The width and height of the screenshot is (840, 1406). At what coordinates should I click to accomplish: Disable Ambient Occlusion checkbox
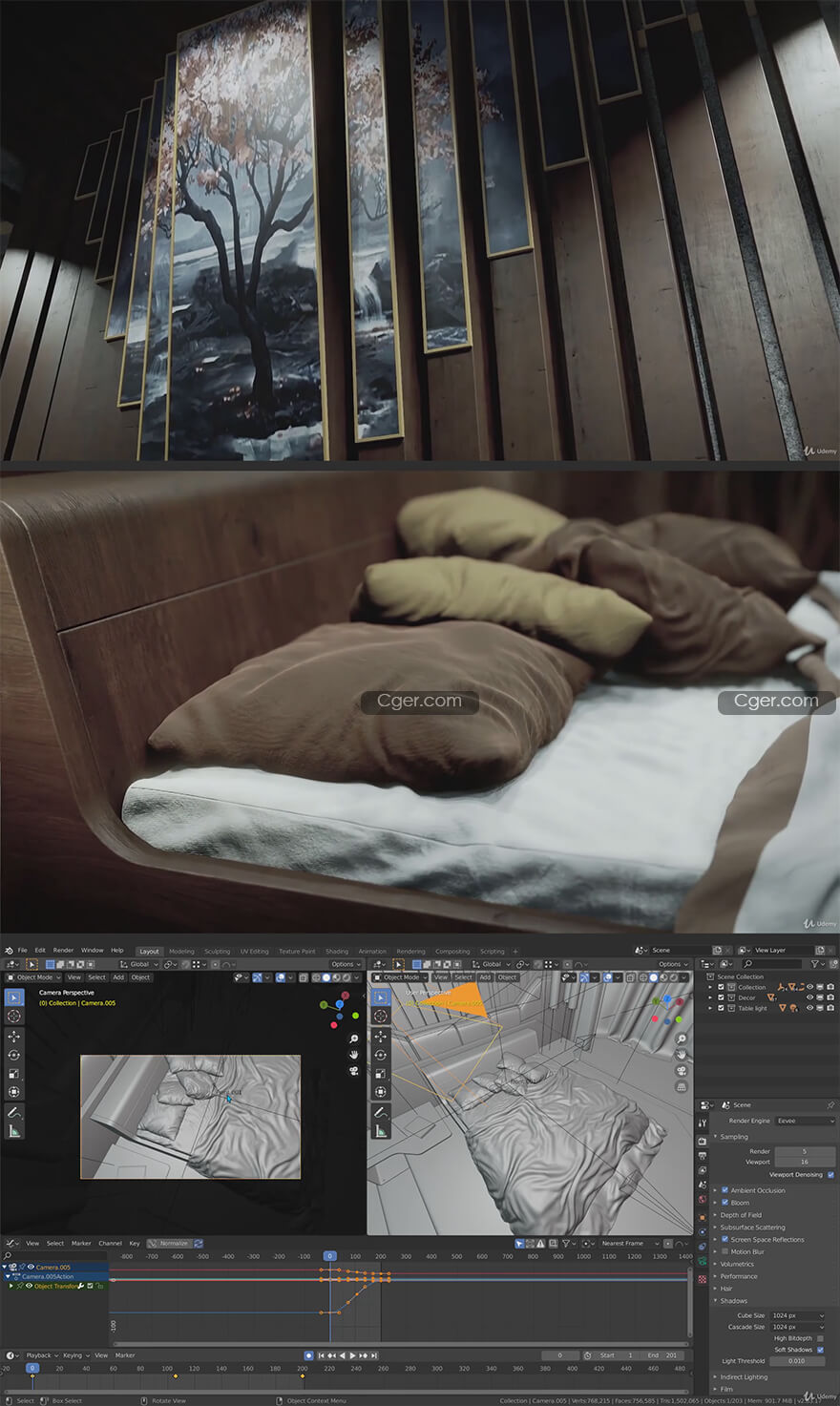(x=725, y=1190)
